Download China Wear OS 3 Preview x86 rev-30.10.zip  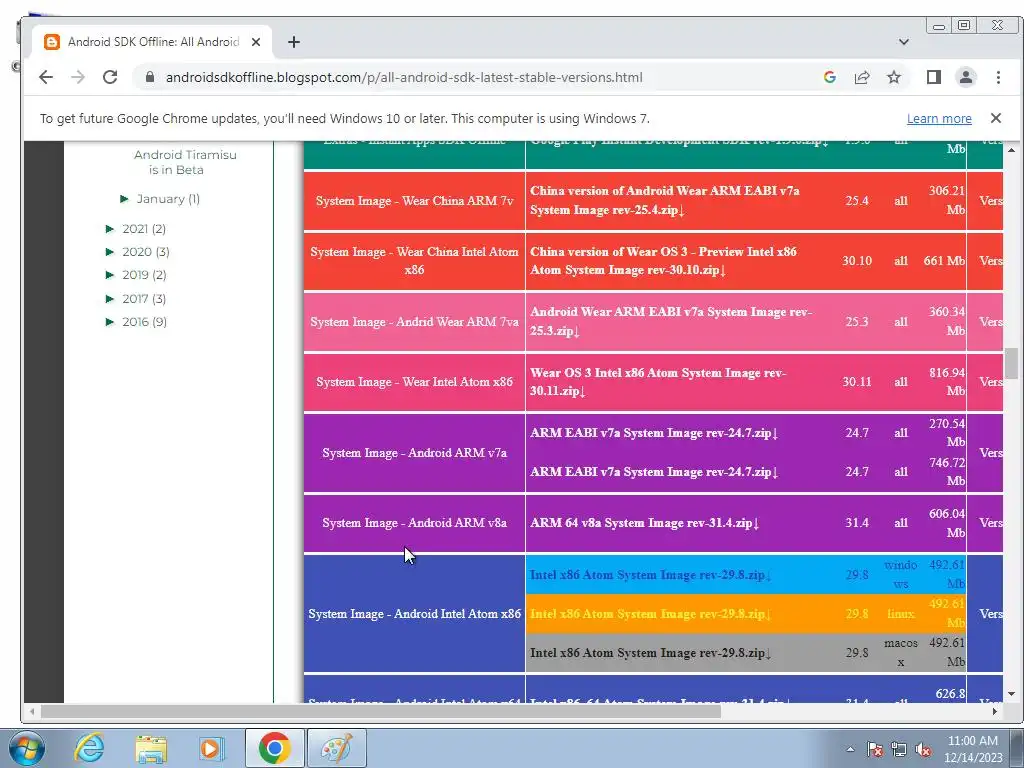[664, 261]
